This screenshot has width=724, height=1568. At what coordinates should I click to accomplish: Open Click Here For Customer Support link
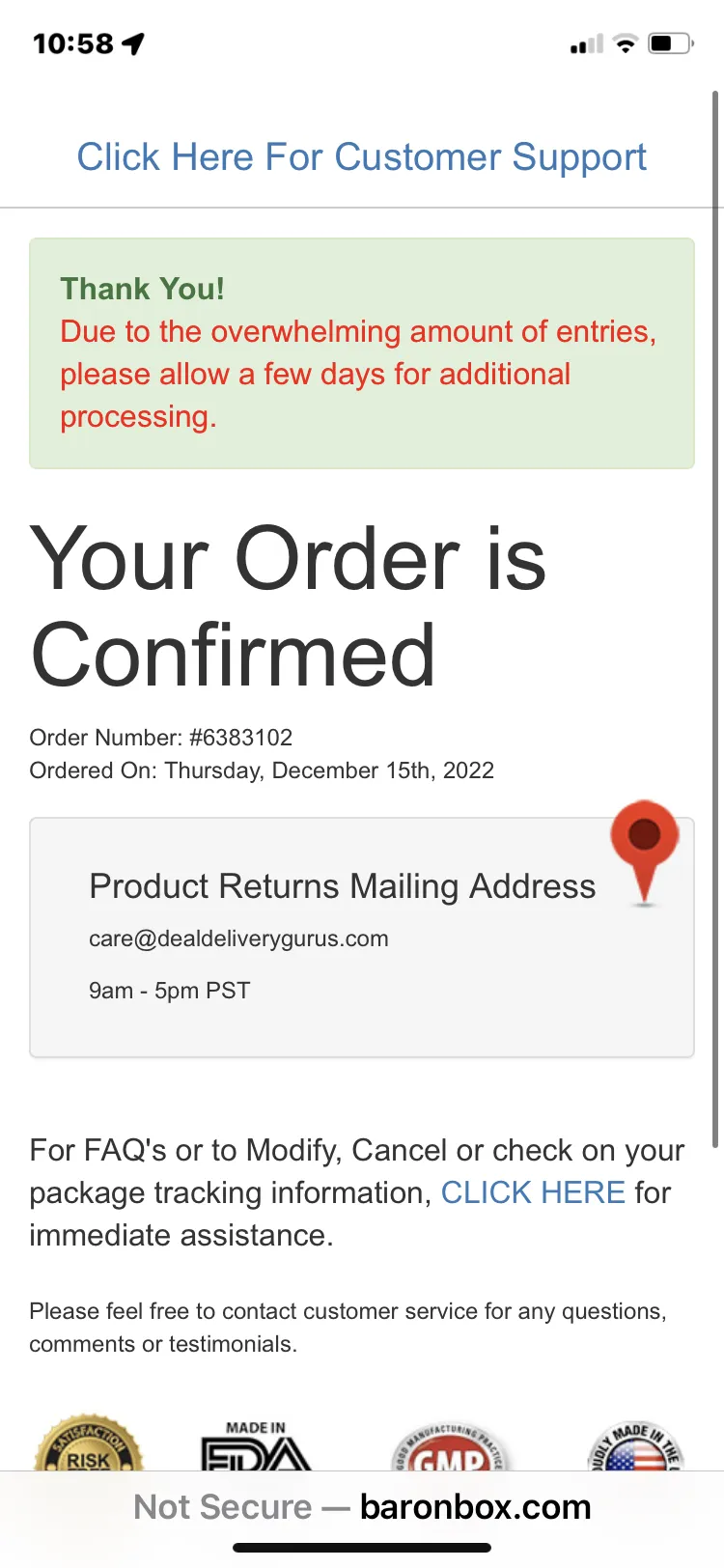point(361,156)
